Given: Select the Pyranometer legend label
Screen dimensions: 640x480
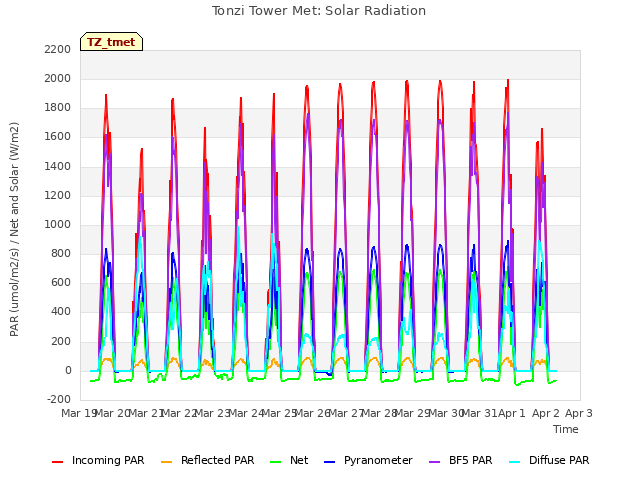Looking at the screenshot, I should pyautogui.click(x=378, y=460).
